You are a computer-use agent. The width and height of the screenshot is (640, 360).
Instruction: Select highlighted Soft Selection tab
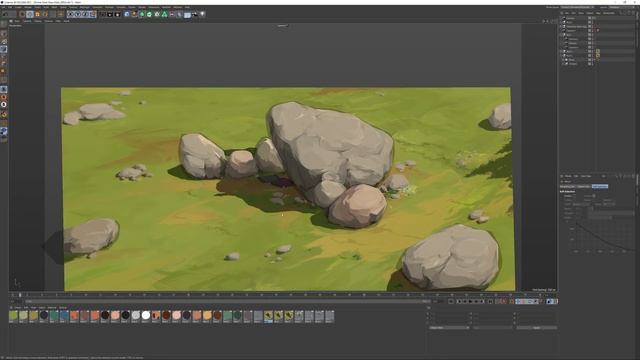coord(600,186)
